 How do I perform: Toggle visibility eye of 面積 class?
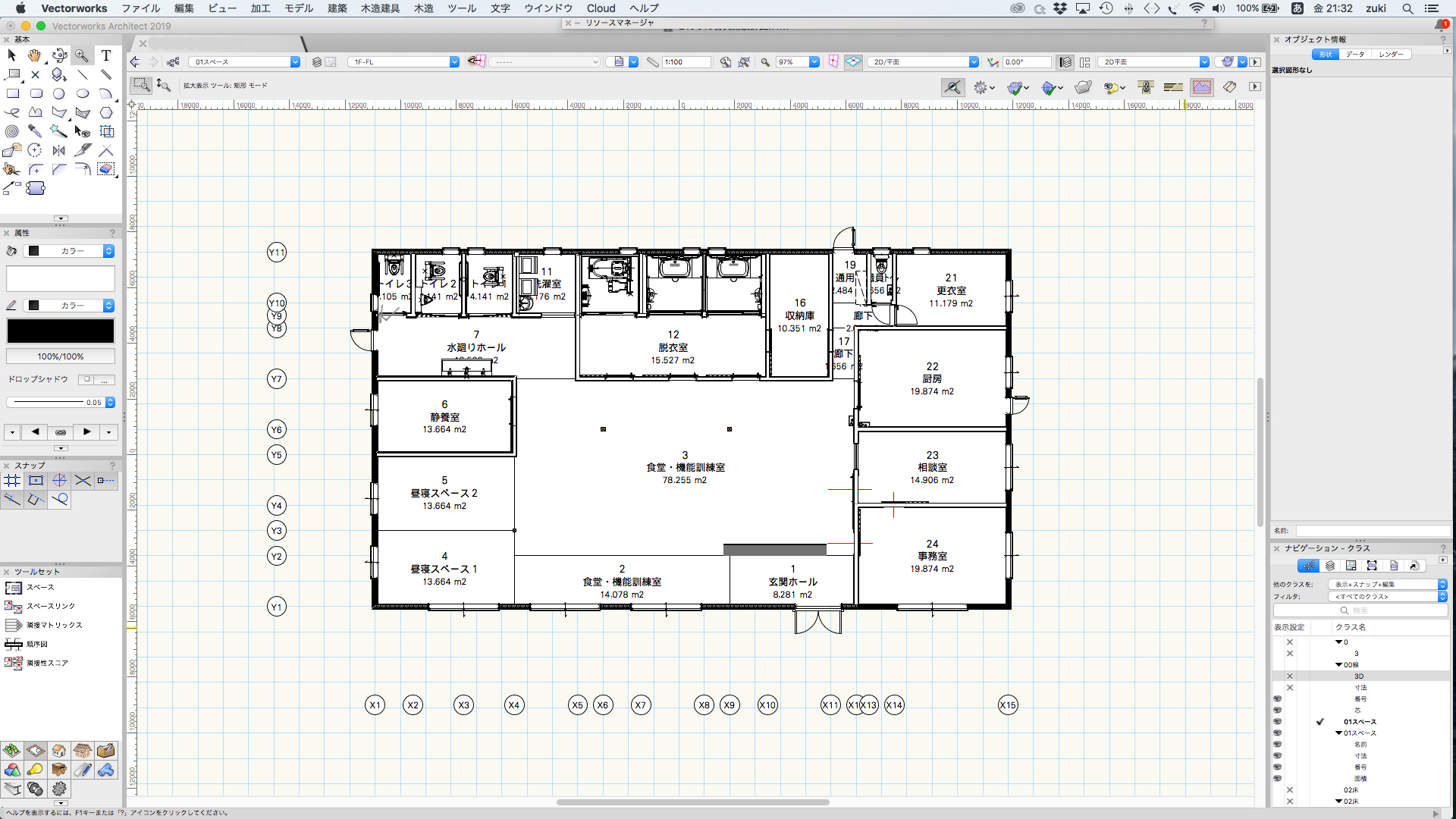[1277, 779]
